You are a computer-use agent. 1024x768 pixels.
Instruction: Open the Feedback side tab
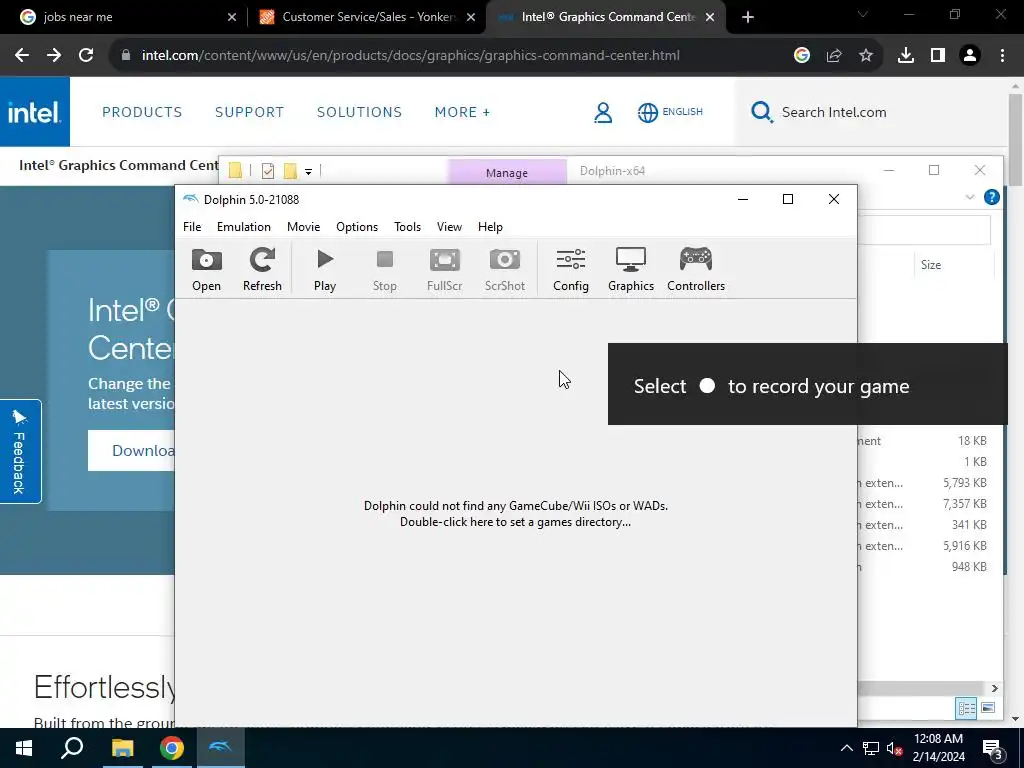(20, 451)
